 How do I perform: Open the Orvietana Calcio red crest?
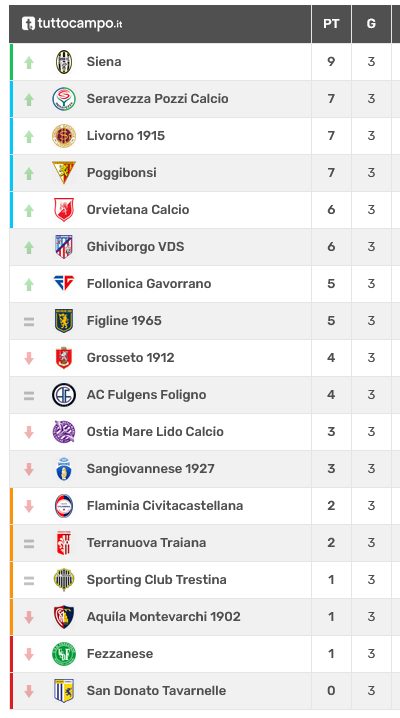coord(64,210)
